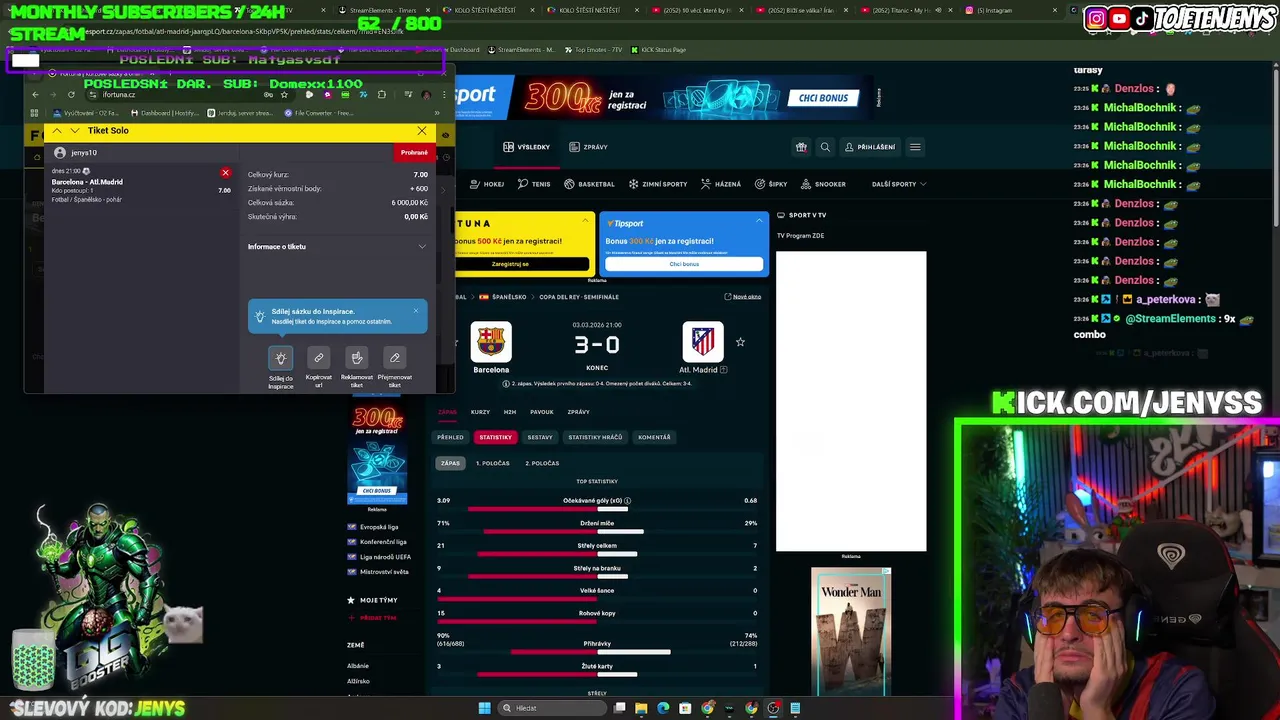This screenshot has width=1280, height=720.
Task: Open Evropská liga in sidebar
Action: pyautogui.click(x=378, y=527)
